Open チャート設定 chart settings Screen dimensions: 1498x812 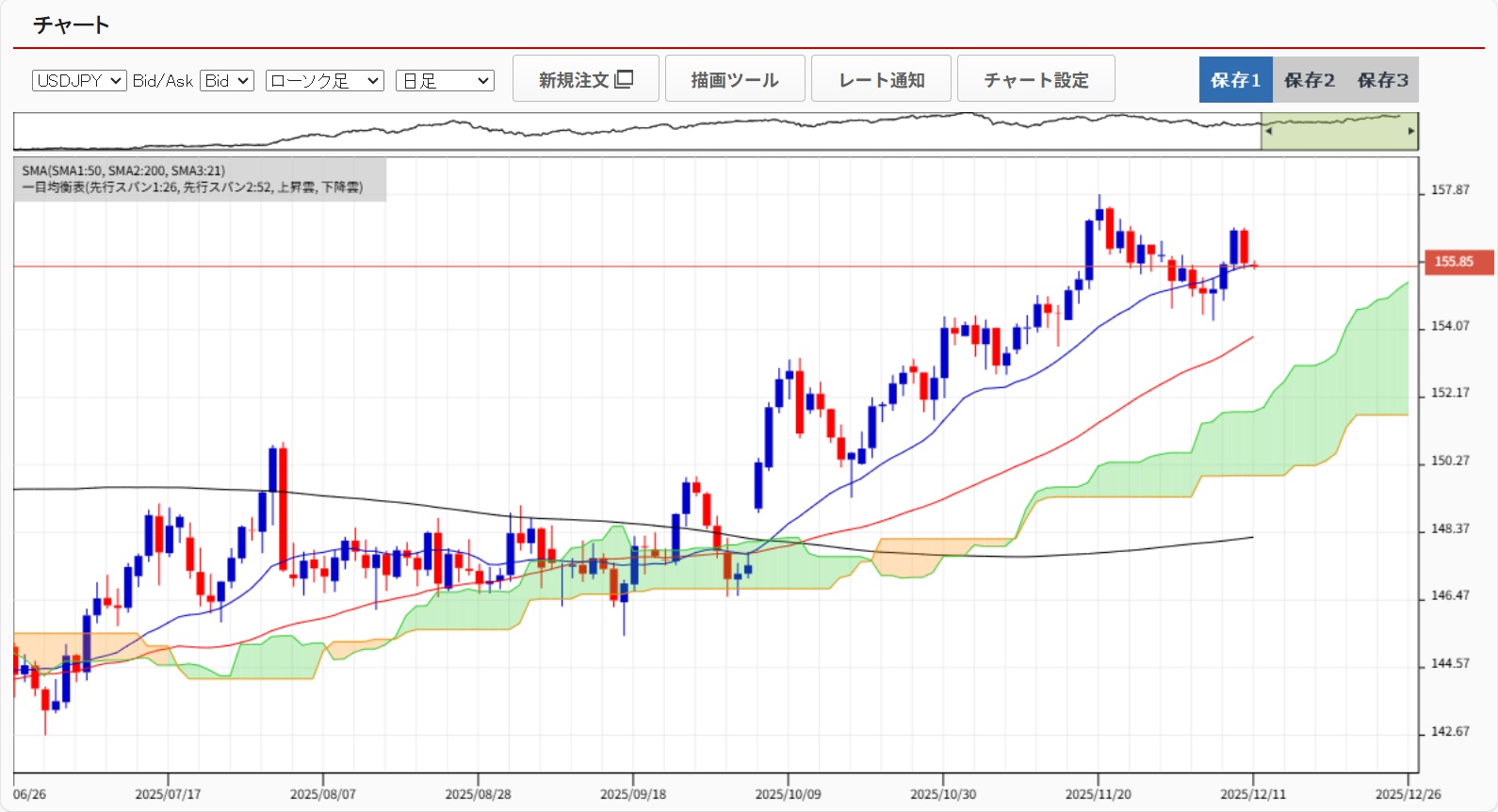point(1035,79)
